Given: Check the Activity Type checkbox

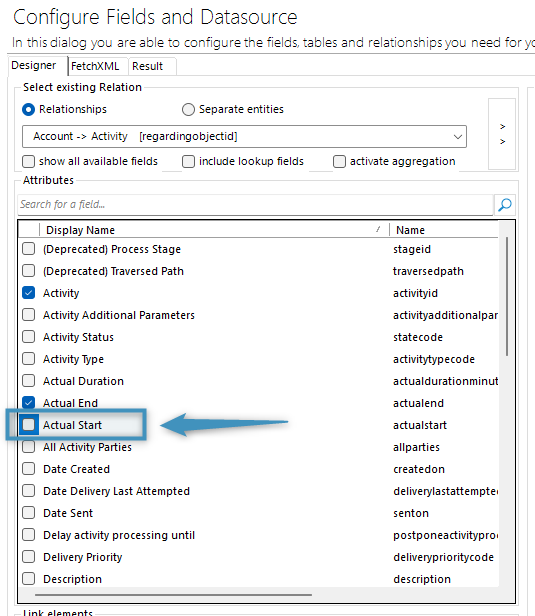Looking at the screenshot, I should [x=28, y=359].
